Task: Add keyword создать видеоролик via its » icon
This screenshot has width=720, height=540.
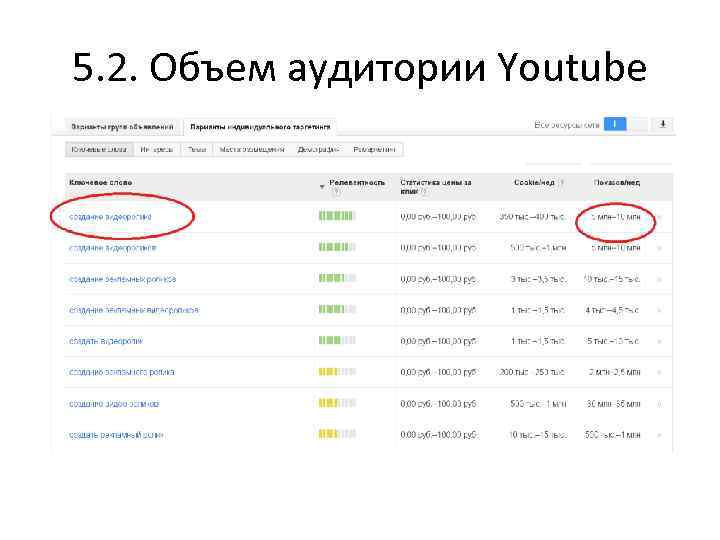Action: tap(659, 341)
